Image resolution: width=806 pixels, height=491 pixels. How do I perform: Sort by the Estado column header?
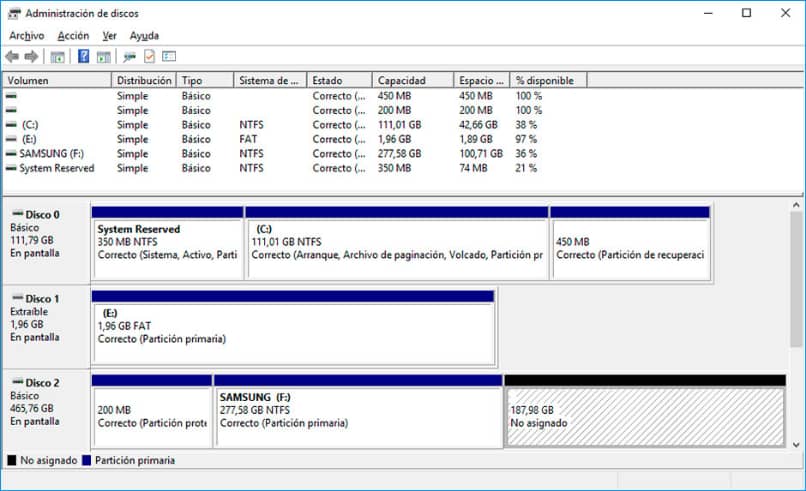tap(339, 80)
